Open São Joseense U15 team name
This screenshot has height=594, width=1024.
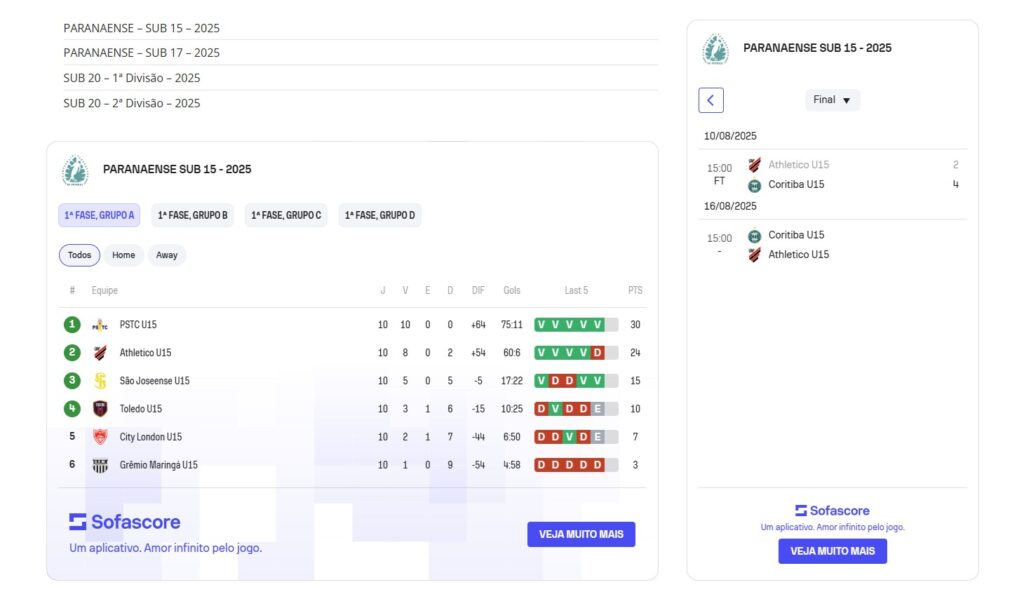pos(154,381)
